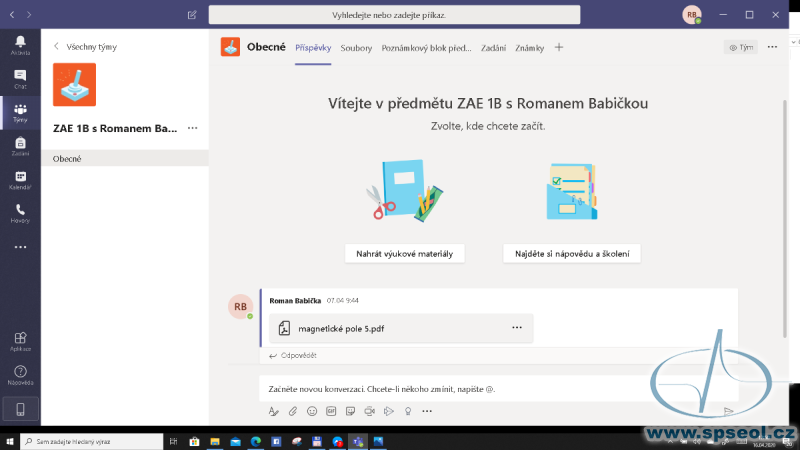Click the search command box
Screen dimensions: 800x450
point(394,15)
